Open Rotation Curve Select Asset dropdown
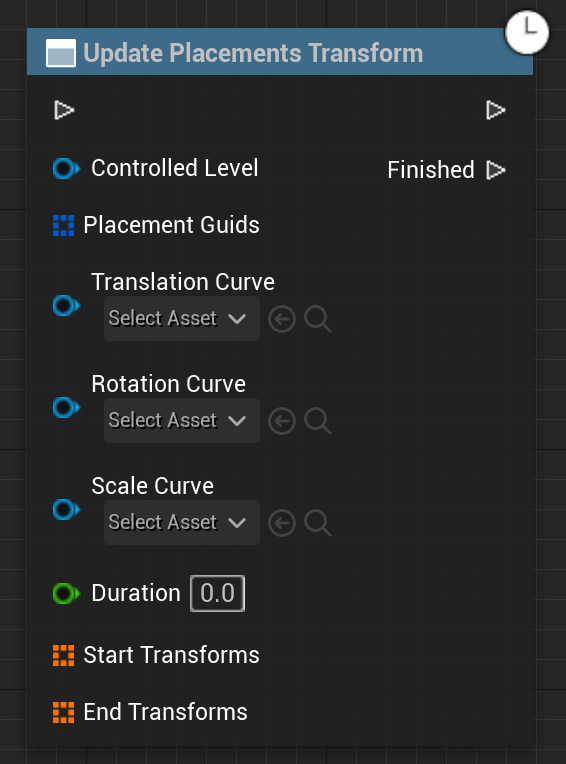 tap(182, 420)
